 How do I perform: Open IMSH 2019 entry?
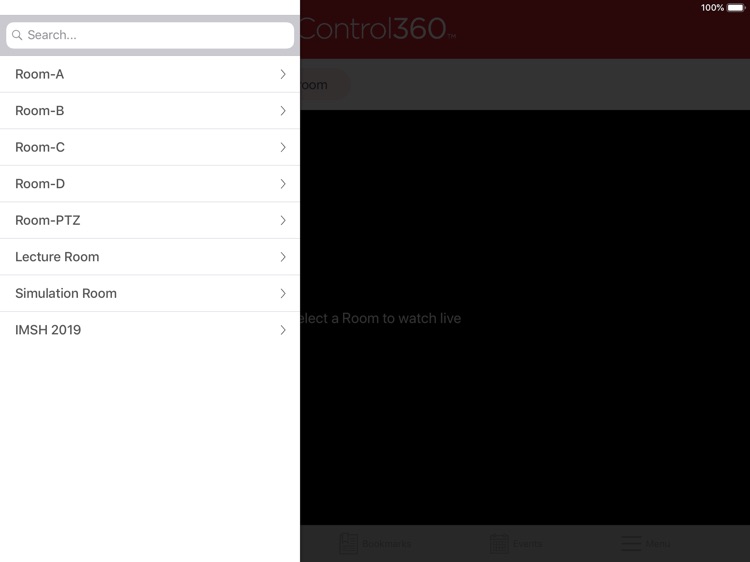[150, 330]
